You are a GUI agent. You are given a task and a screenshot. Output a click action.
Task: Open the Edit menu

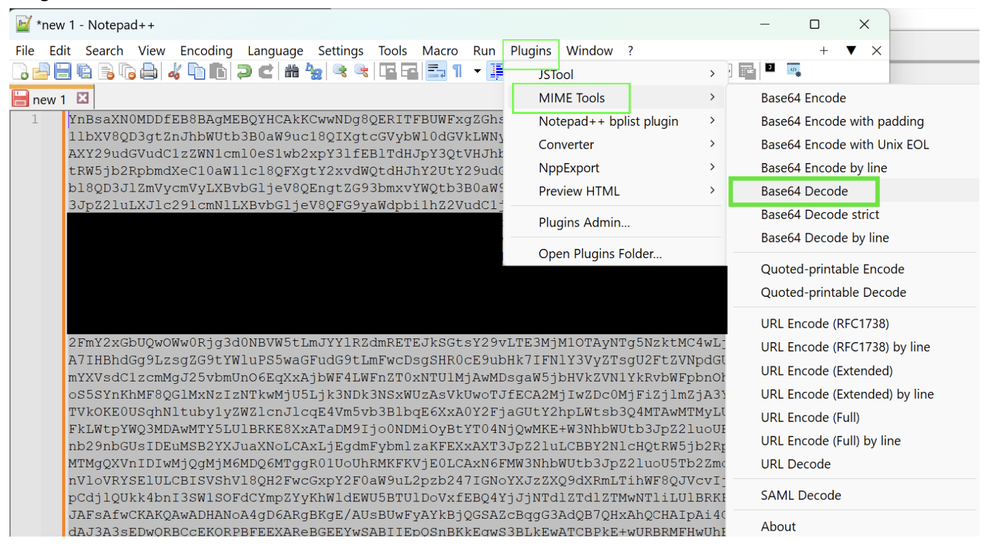[60, 50]
